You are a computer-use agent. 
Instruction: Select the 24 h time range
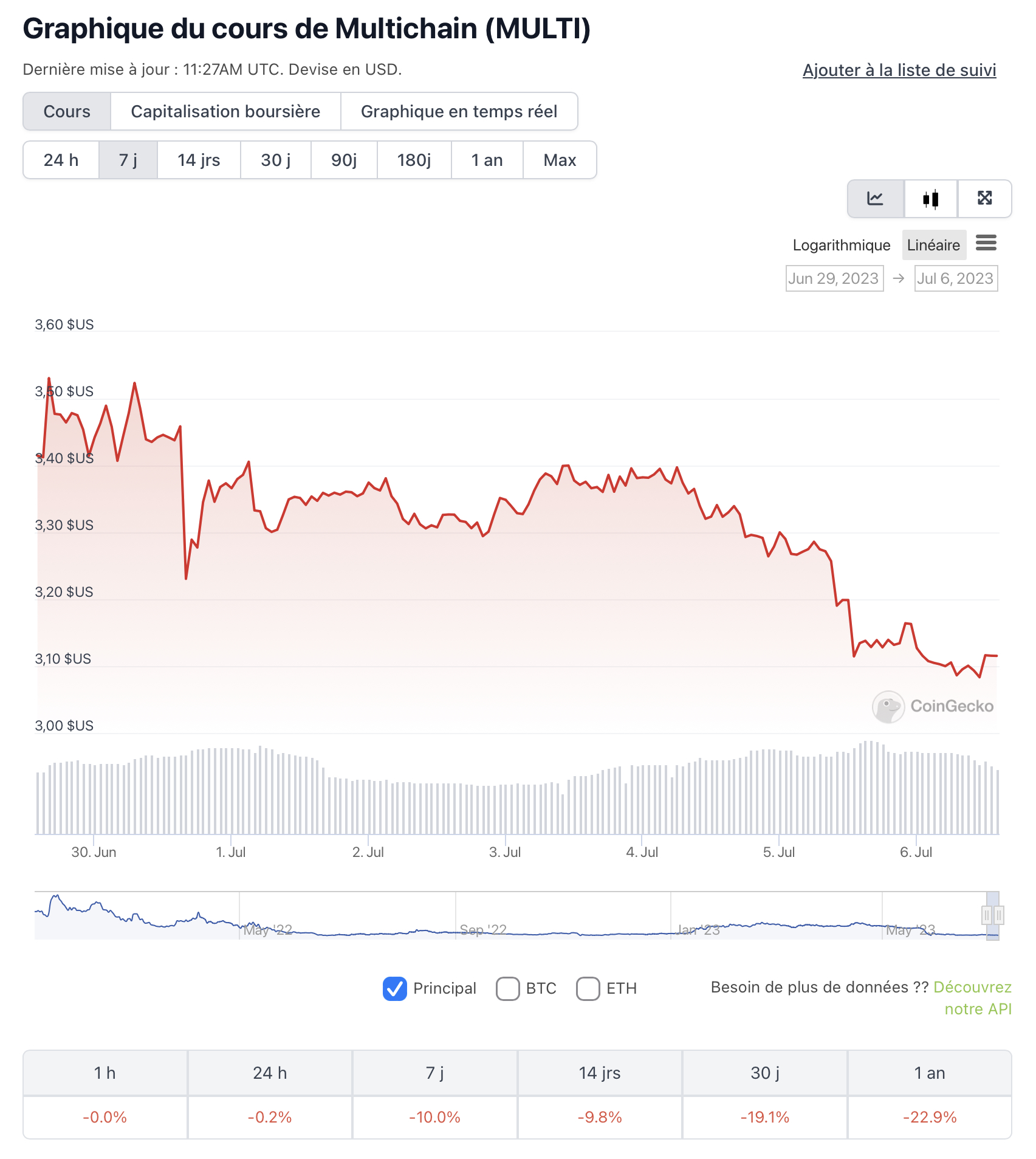tap(60, 160)
